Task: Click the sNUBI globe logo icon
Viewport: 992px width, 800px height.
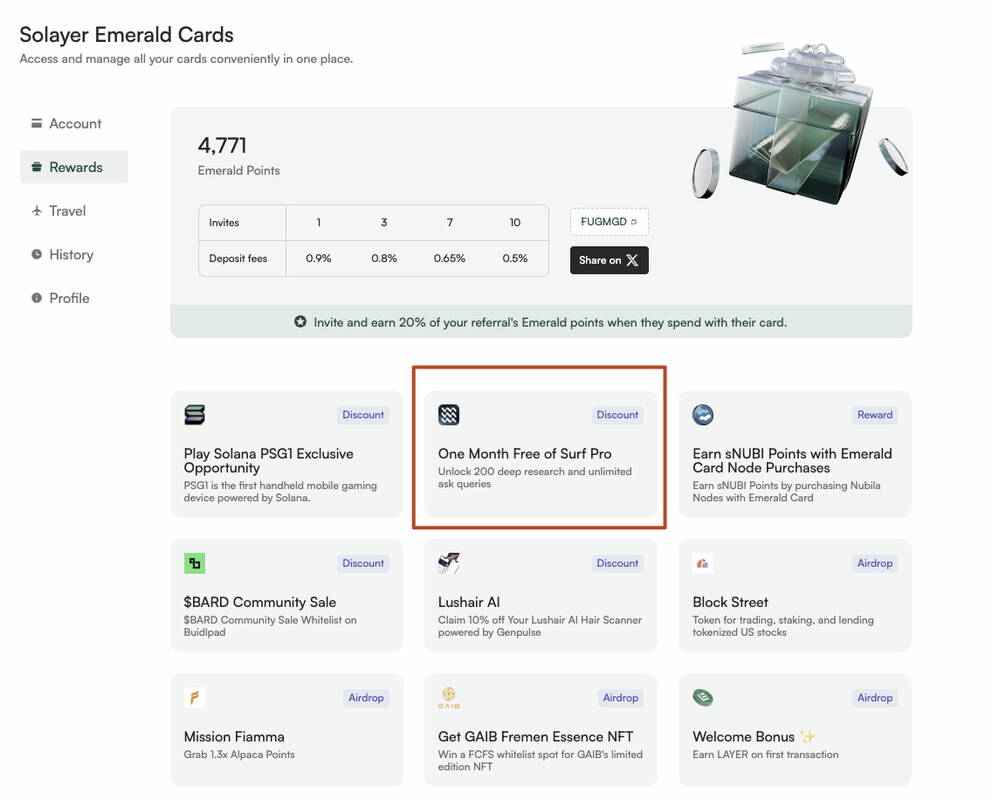Action: (703, 415)
